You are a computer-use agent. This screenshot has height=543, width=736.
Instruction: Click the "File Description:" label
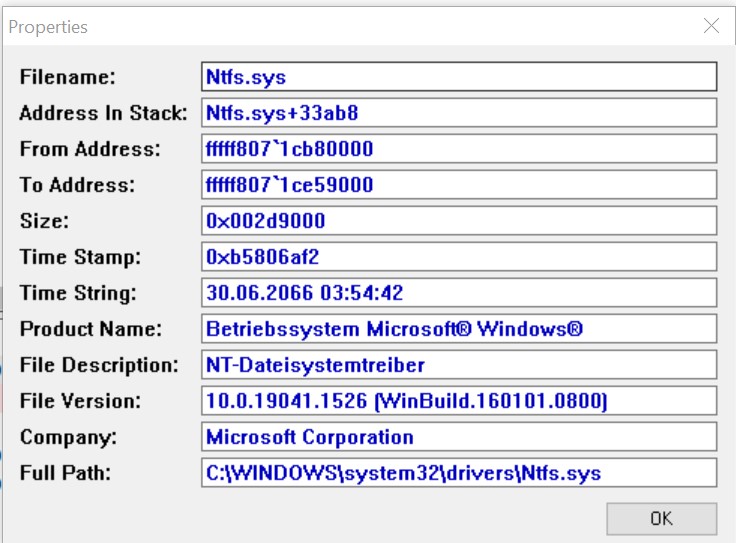tap(99, 365)
